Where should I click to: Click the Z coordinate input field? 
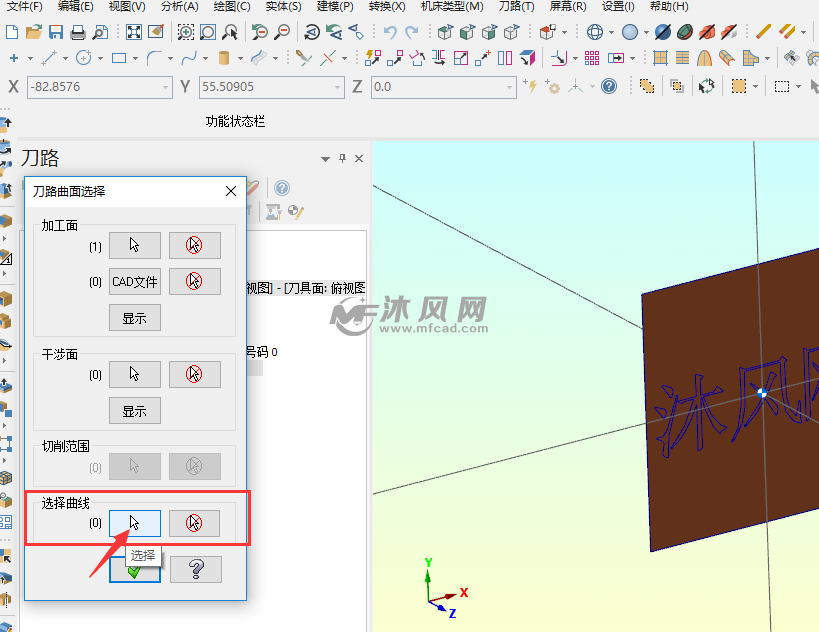443,87
